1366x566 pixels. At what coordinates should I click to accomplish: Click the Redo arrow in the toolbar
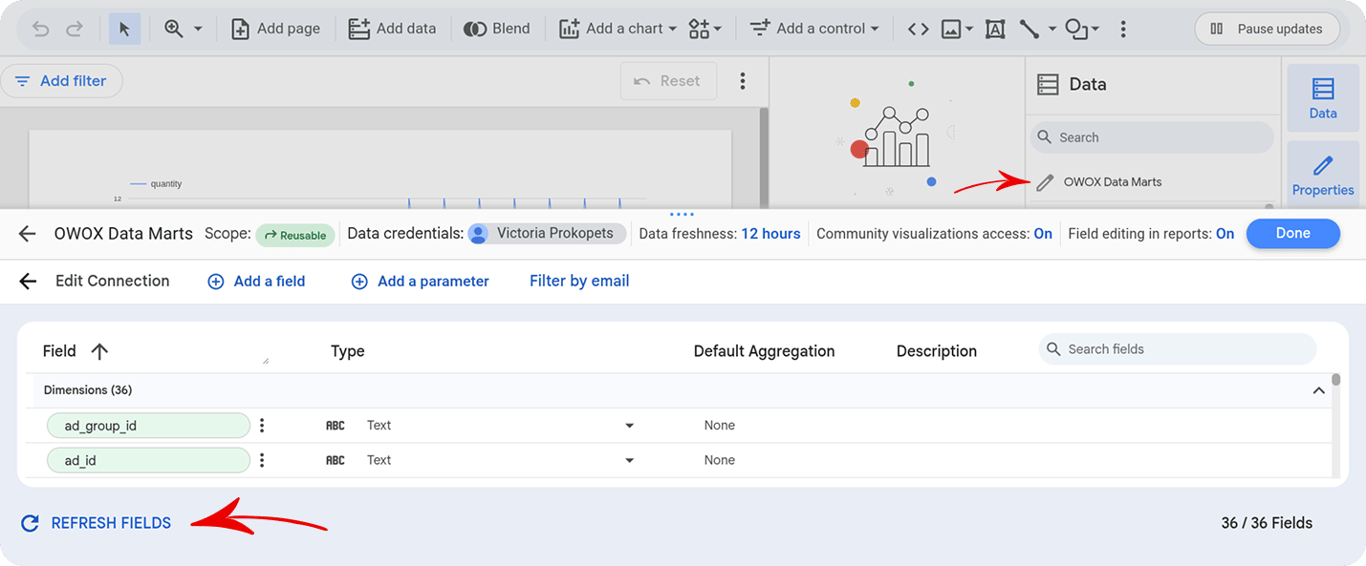pos(74,29)
